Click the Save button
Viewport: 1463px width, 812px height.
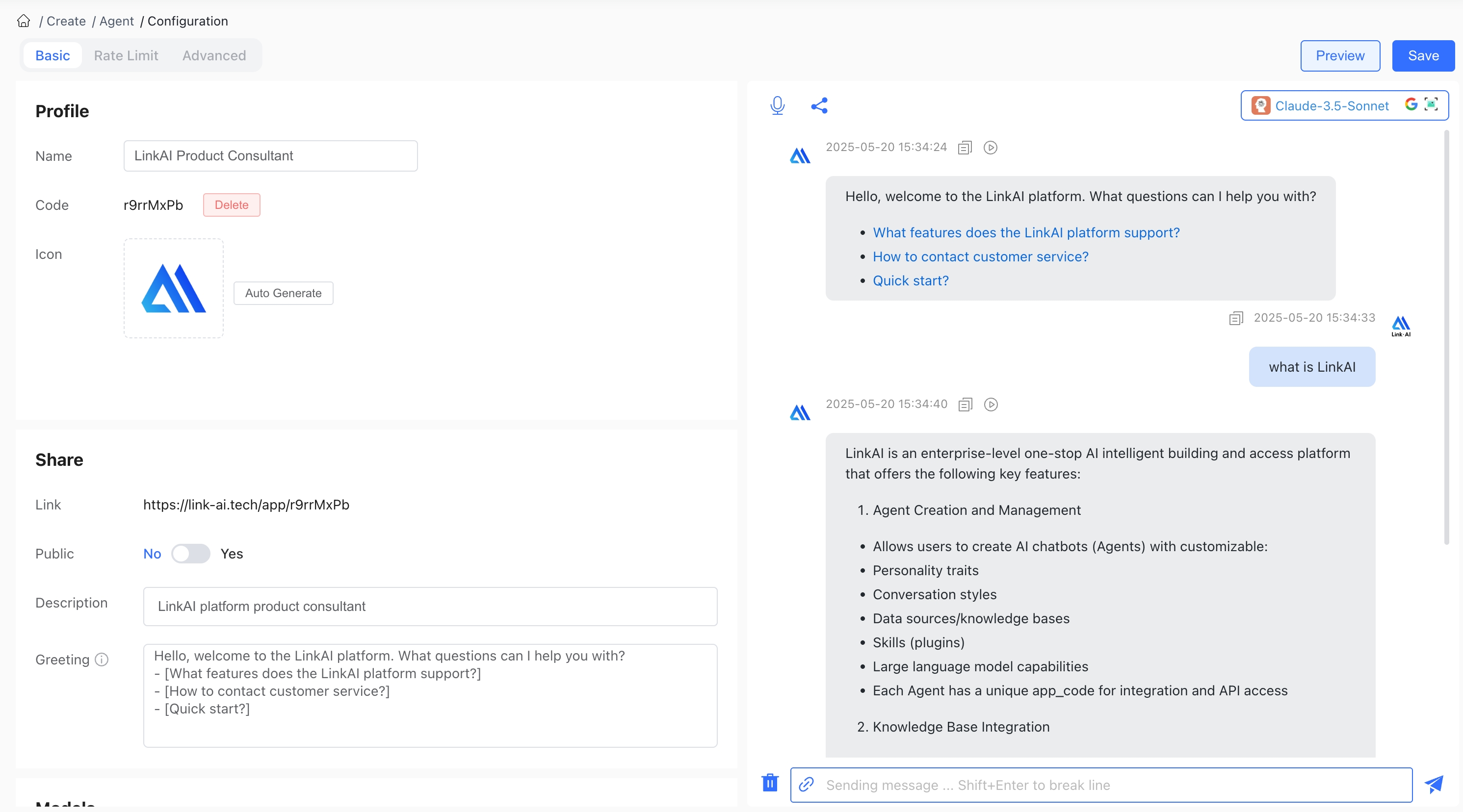1423,55
